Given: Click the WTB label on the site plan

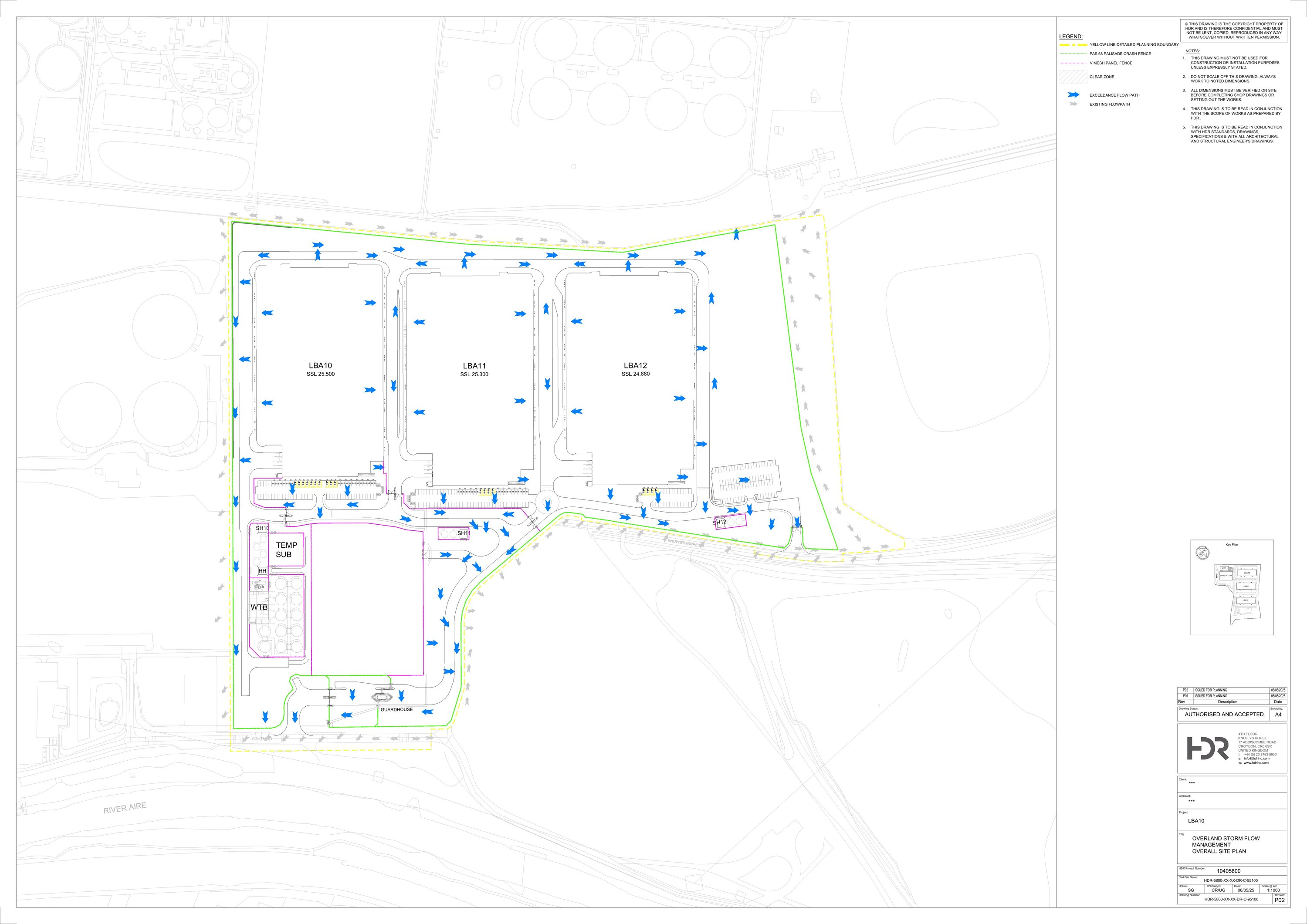Looking at the screenshot, I should tap(259, 608).
